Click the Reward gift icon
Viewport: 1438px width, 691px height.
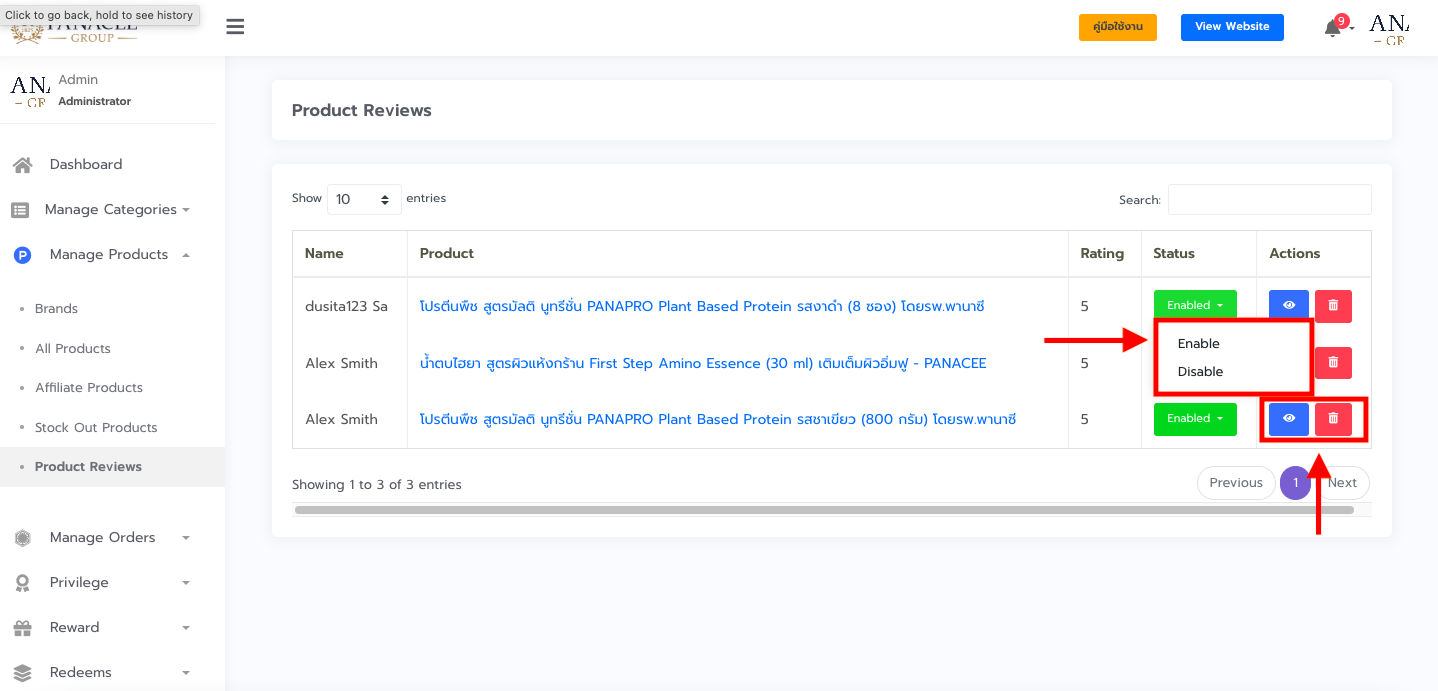(22, 628)
